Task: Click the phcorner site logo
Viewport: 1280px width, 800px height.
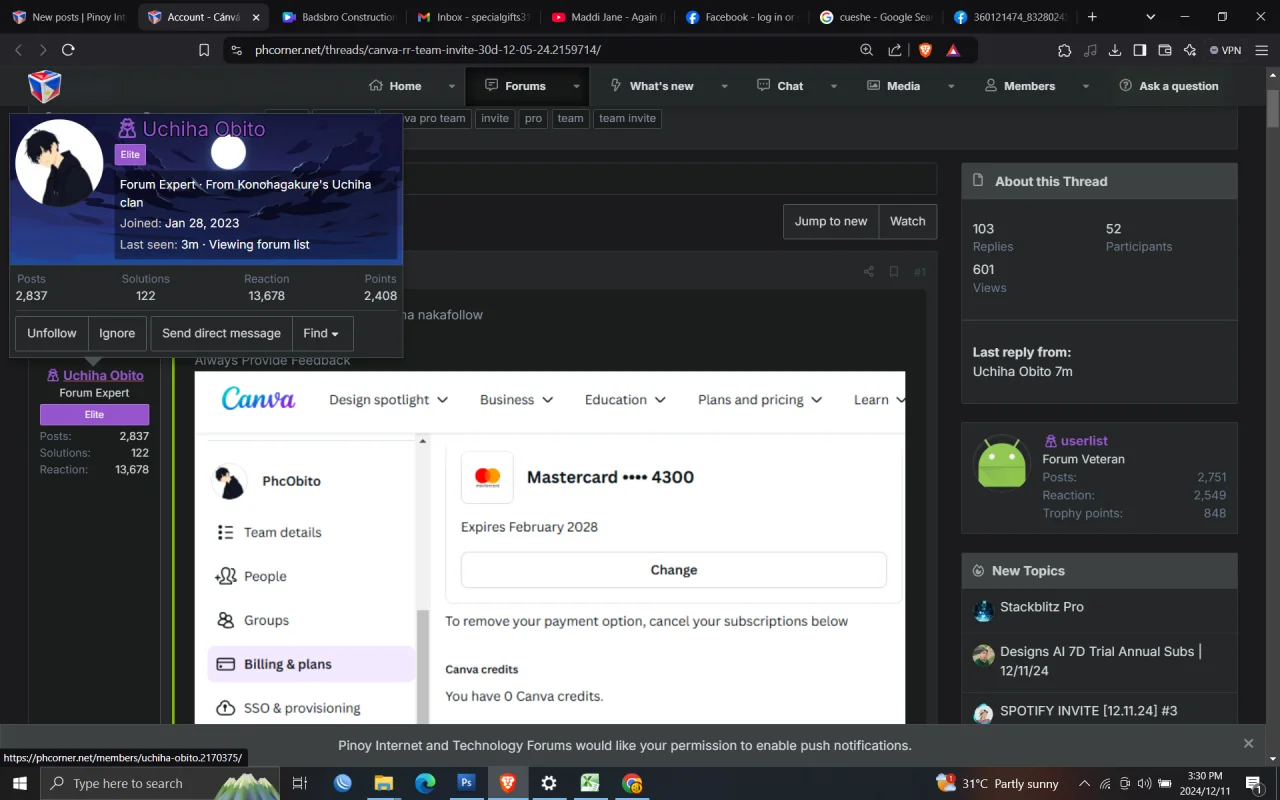Action: (44, 86)
